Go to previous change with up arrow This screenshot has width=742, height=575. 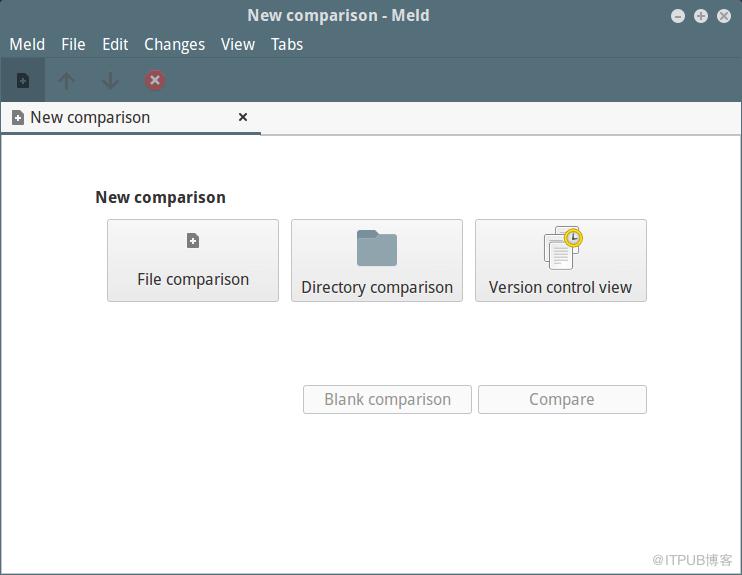coord(67,81)
